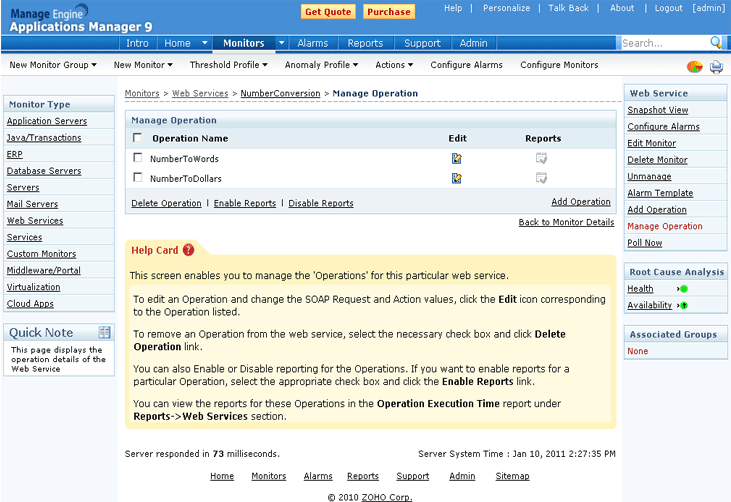Click the About link in header
Viewport: 731px width, 502px height.
click(x=622, y=8)
